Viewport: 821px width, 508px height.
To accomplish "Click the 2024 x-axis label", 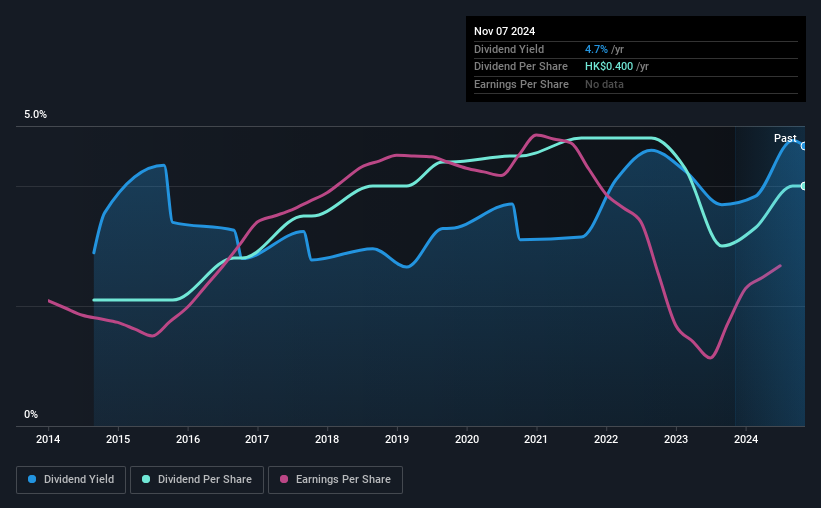I will click(x=746, y=439).
